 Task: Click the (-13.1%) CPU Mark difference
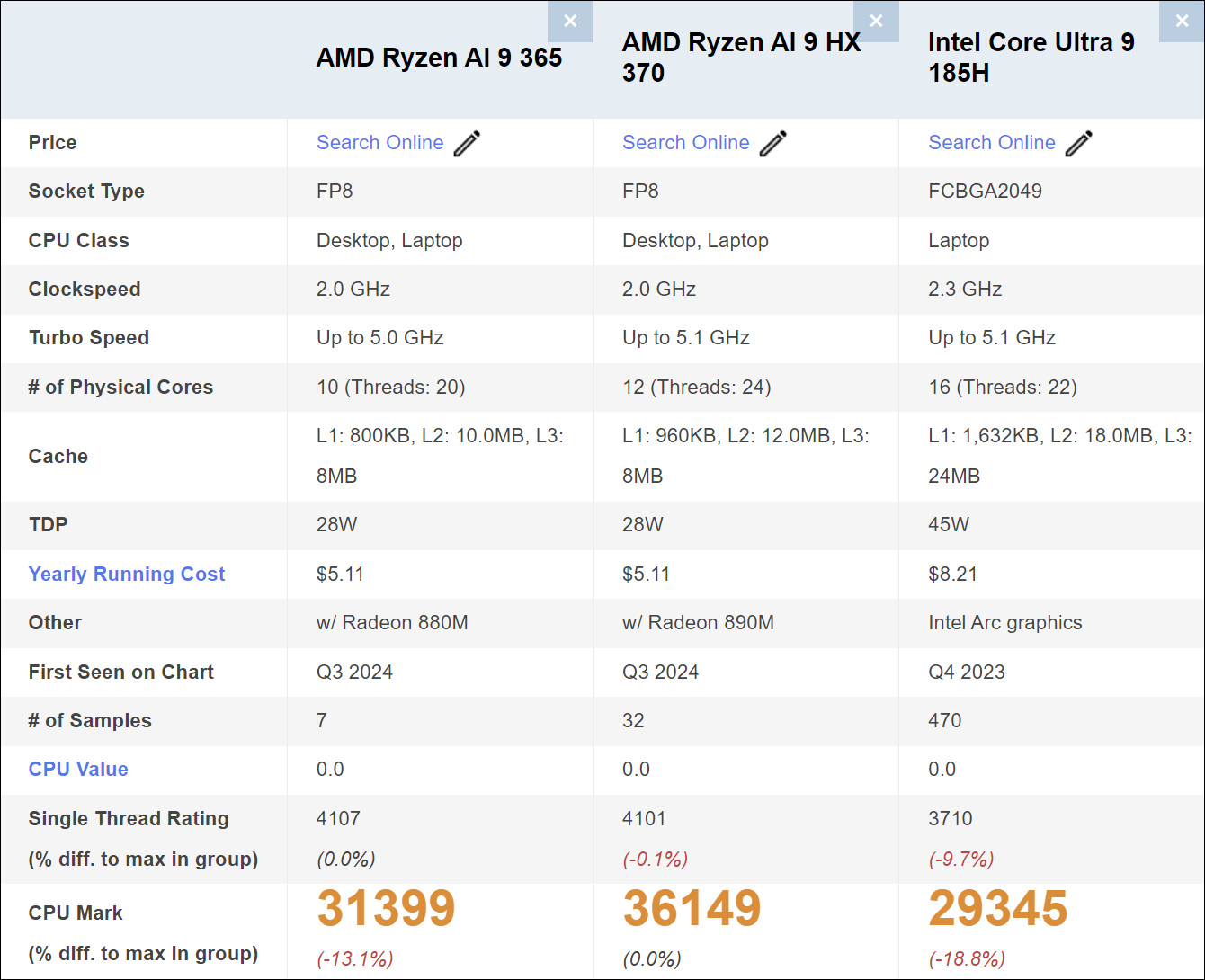coord(354,958)
